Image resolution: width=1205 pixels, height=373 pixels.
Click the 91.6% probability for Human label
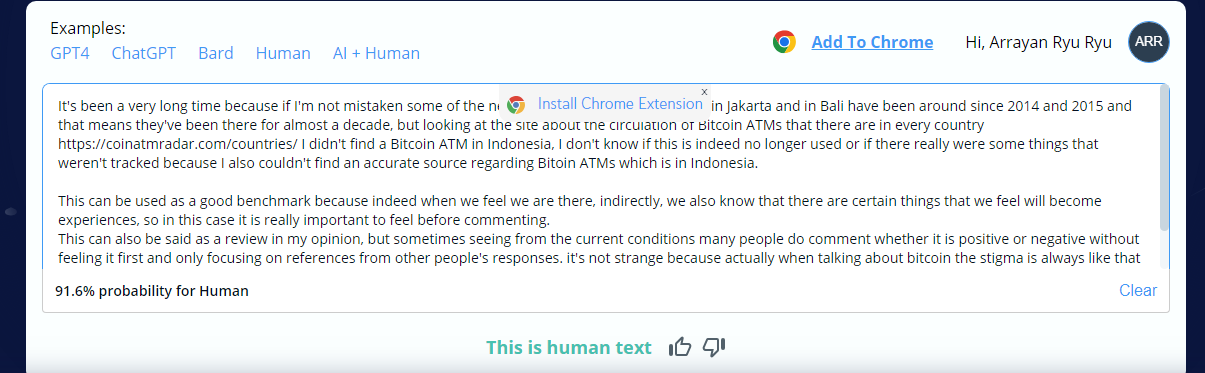(x=152, y=291)
